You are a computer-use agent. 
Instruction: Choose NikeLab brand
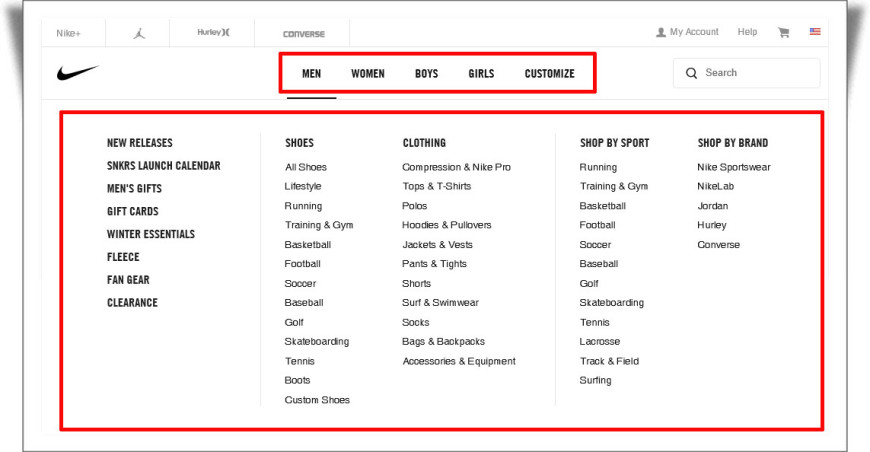tap(715, 186)
